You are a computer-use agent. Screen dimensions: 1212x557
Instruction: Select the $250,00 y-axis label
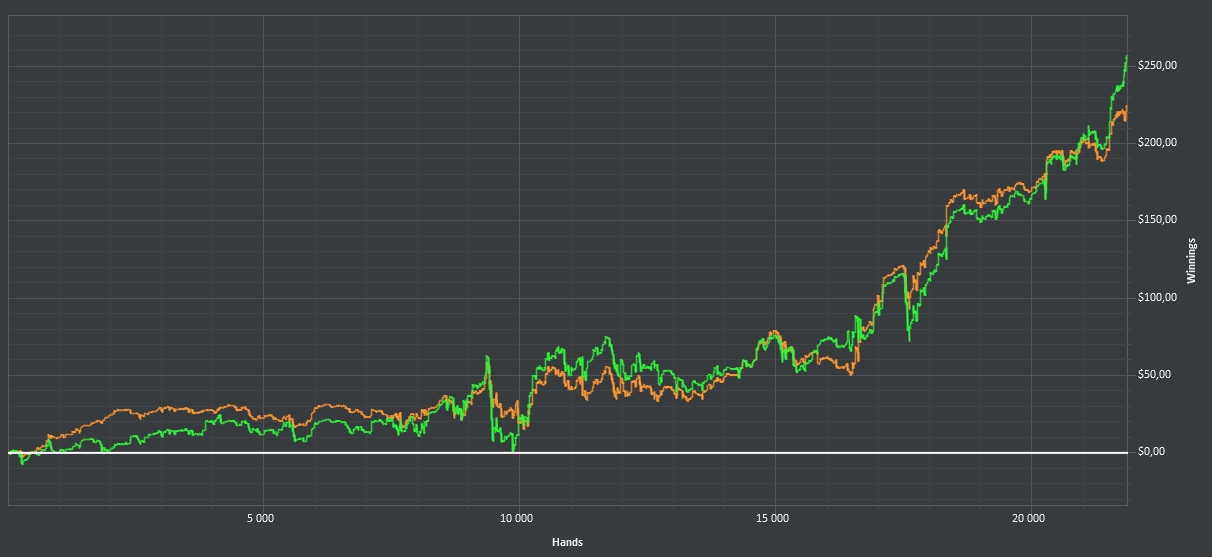click(1157, 66)
